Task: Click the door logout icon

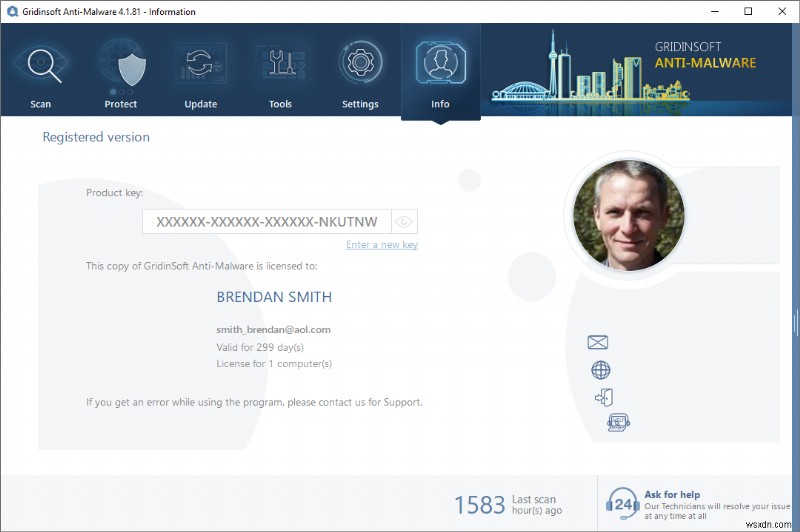Action: (x=604, y=397)
